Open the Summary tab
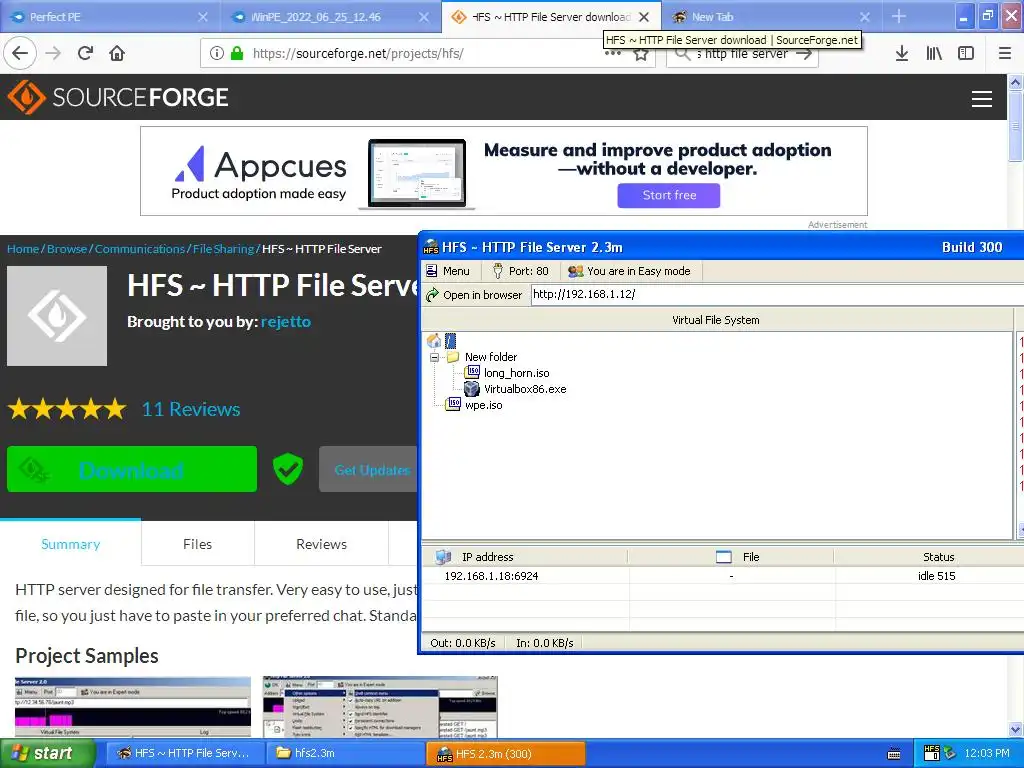This screenshot has height=768, width=1024. [x=71, y=543]
